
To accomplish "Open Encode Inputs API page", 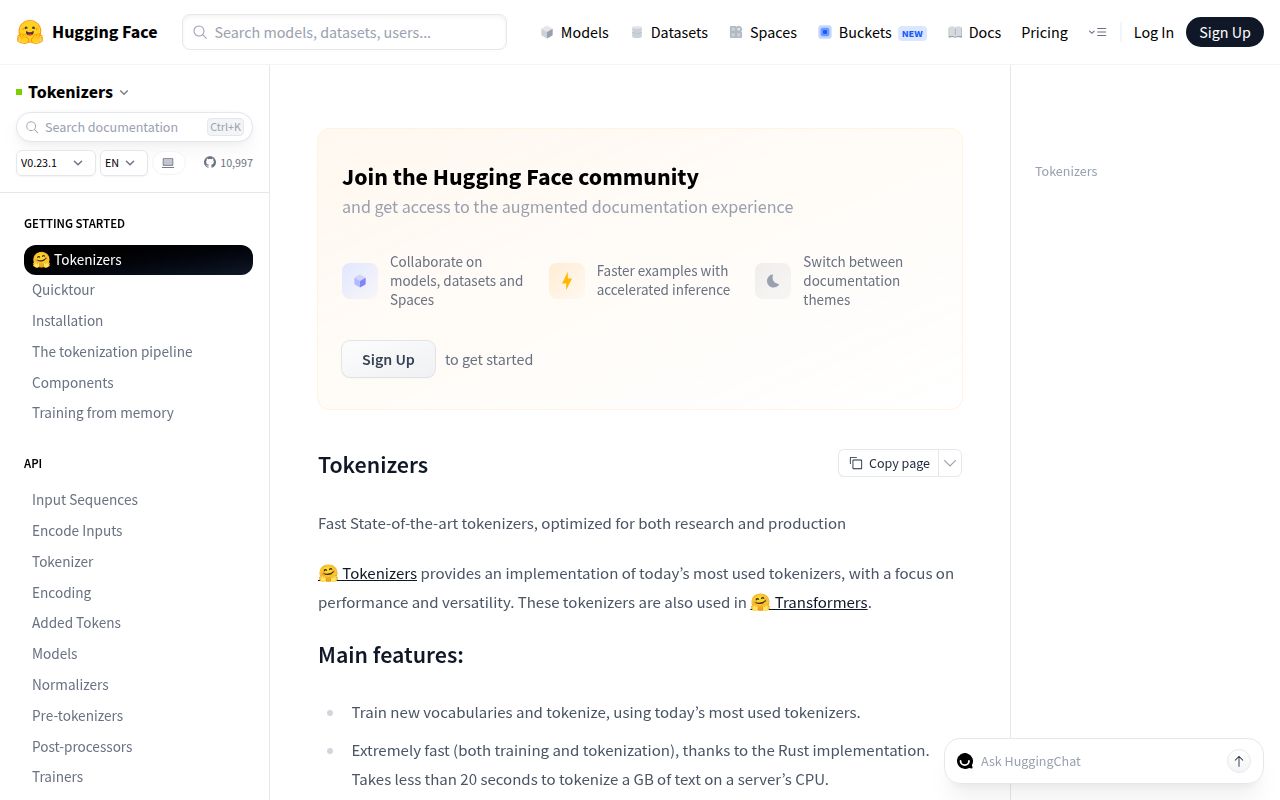I will click(x=77, y=531).
